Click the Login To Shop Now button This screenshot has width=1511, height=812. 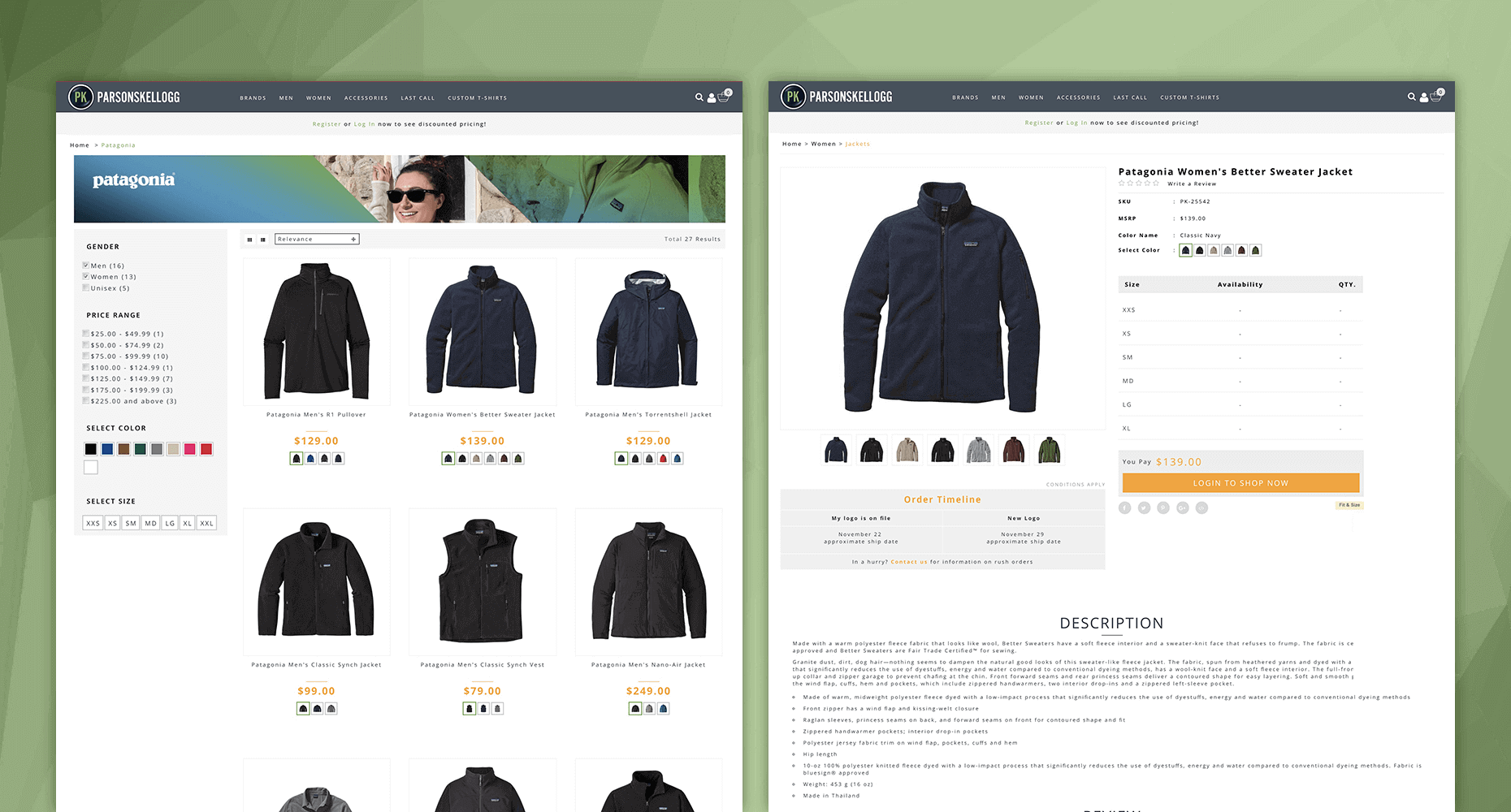(x=1240, y=483)
